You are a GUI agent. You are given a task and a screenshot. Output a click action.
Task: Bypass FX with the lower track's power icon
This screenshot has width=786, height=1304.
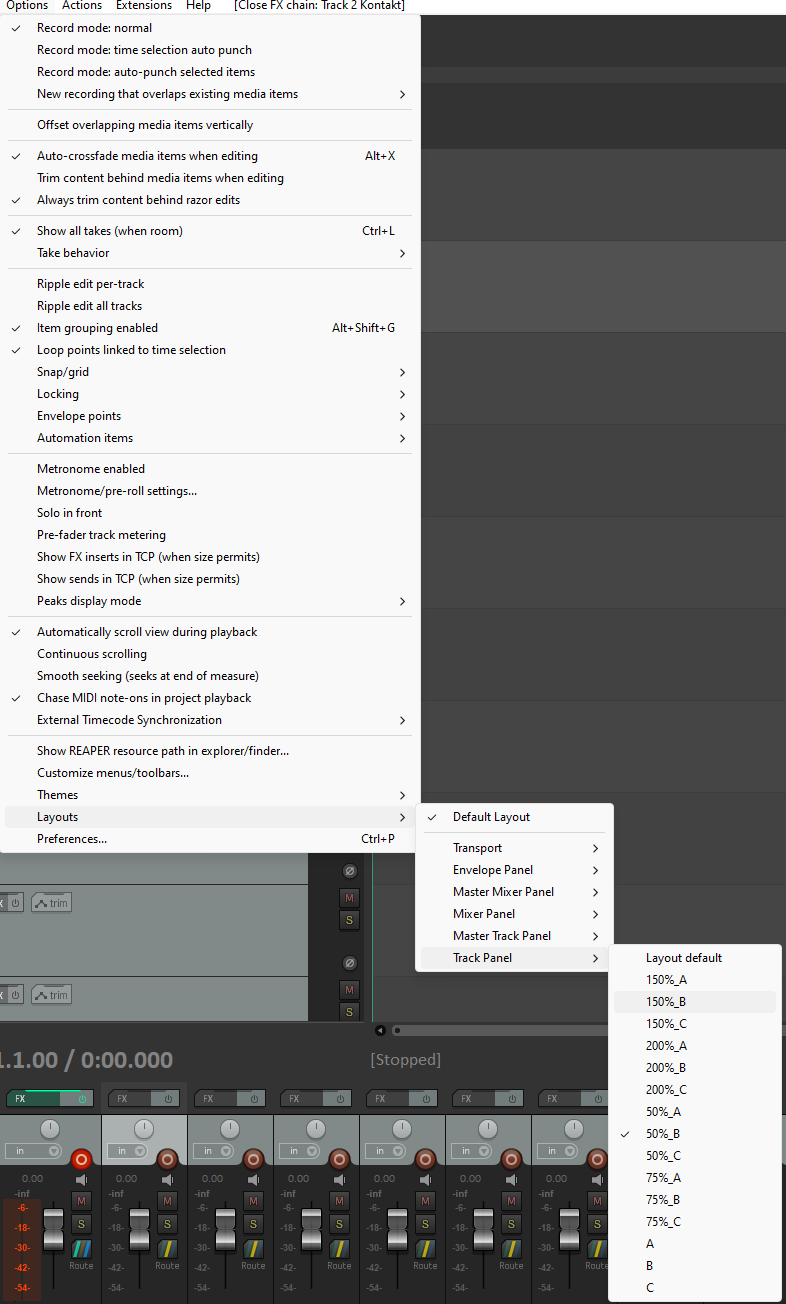pyautogui.click(x=16, y=995)
